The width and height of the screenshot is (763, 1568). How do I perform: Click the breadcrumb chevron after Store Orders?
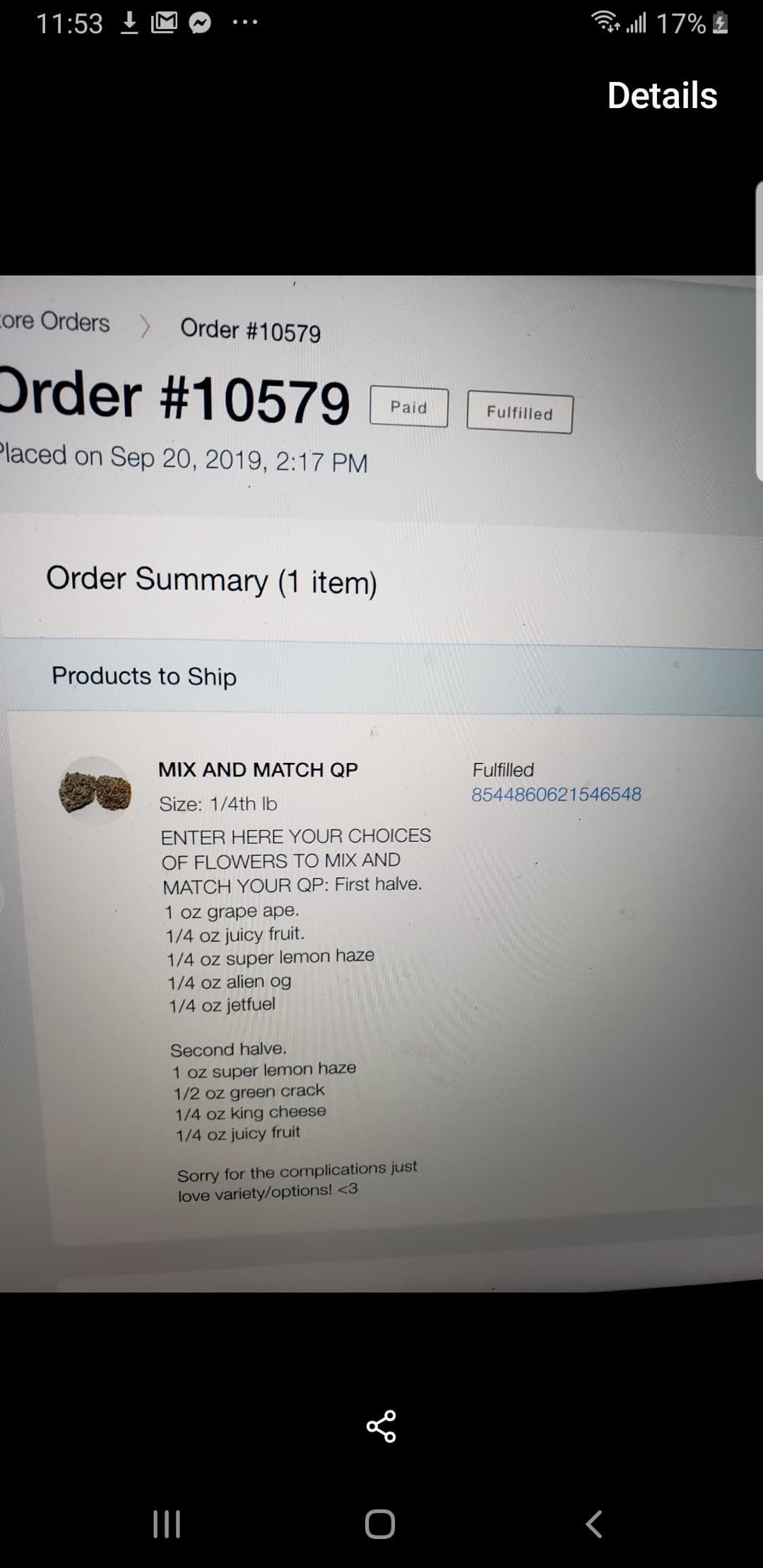point(145,326)
